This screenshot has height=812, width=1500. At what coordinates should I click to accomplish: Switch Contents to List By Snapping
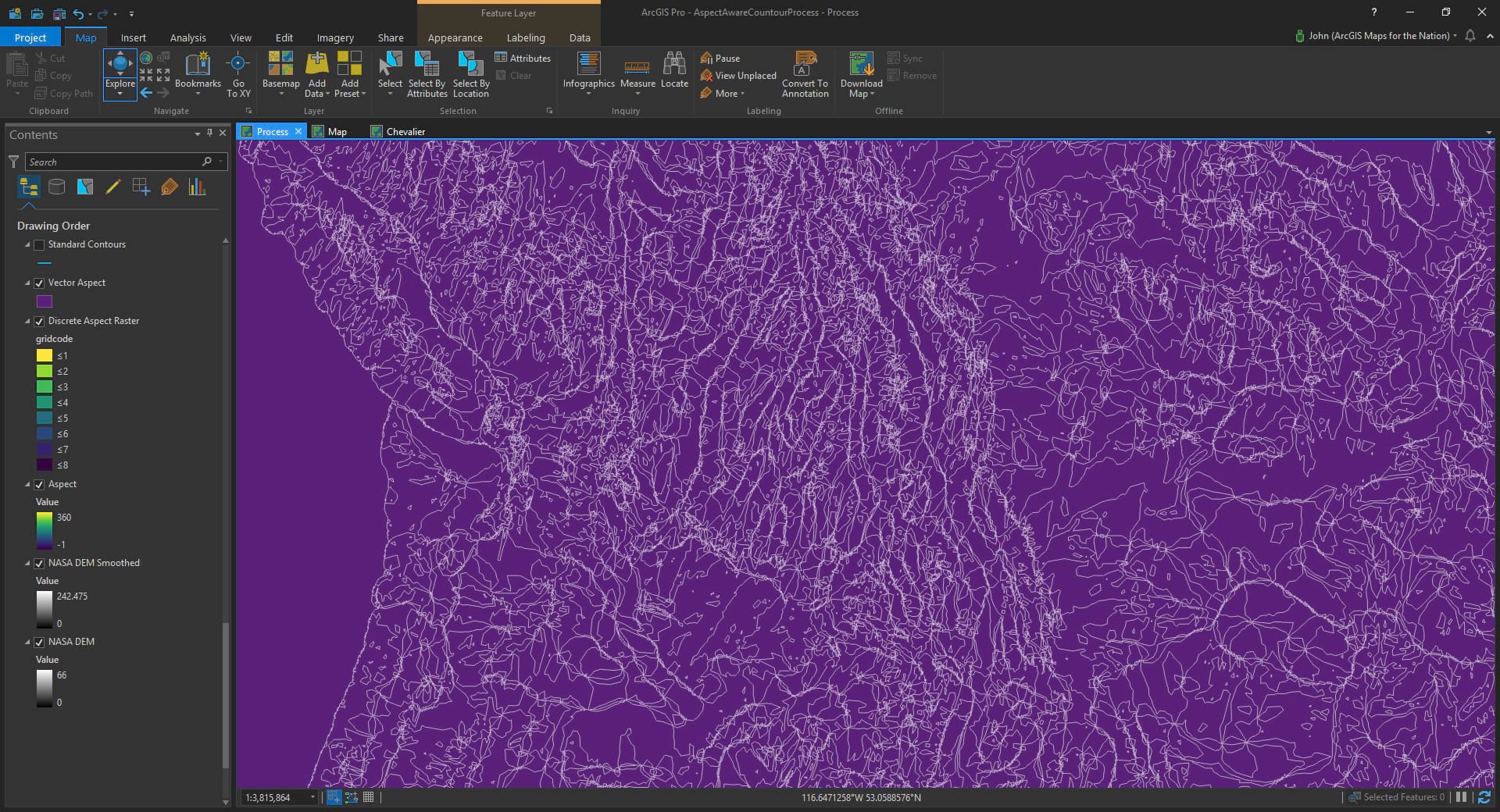(x=141, y=187)
